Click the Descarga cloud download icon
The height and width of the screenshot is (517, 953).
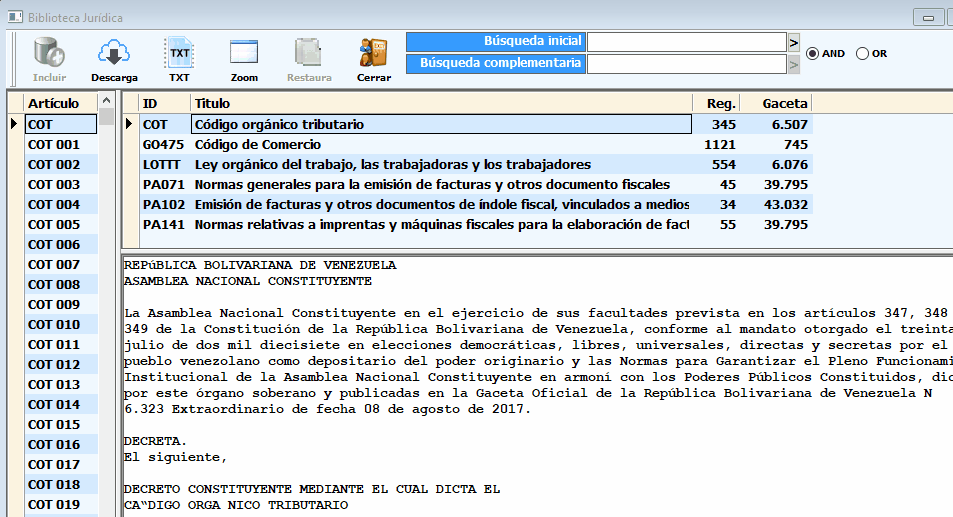(x=114, y=53)
